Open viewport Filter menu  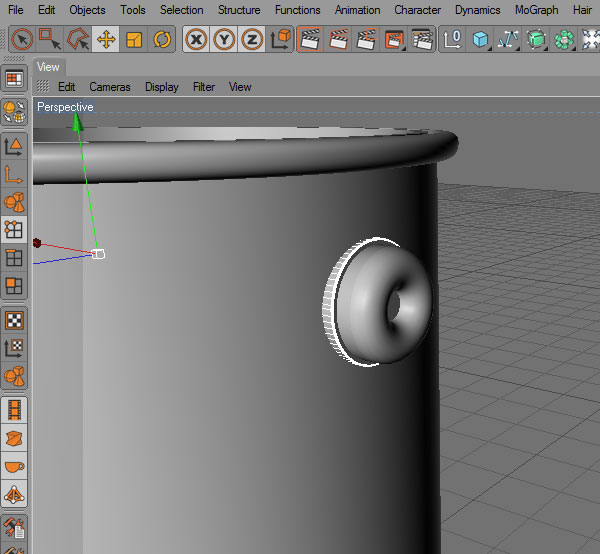204,87
